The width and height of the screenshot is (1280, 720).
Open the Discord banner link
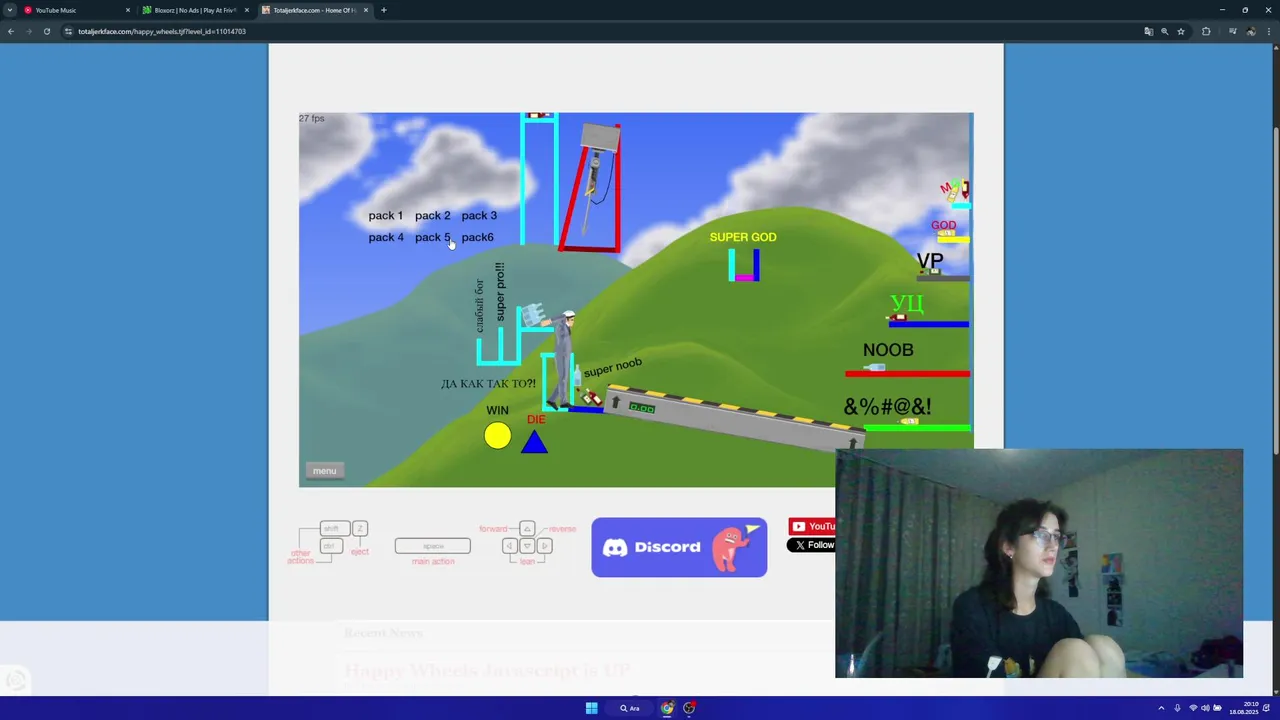tap(679, 547)
